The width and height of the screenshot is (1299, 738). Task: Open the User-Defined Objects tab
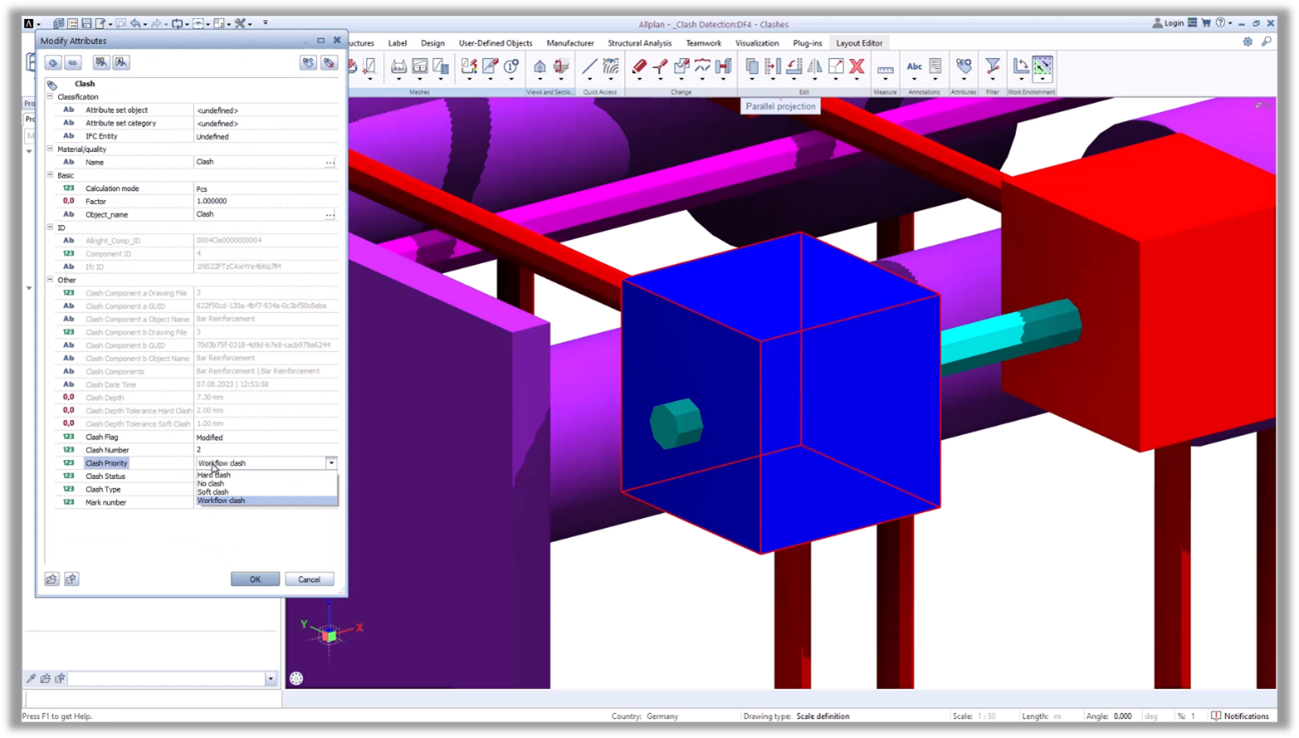[x=496, y=43]
